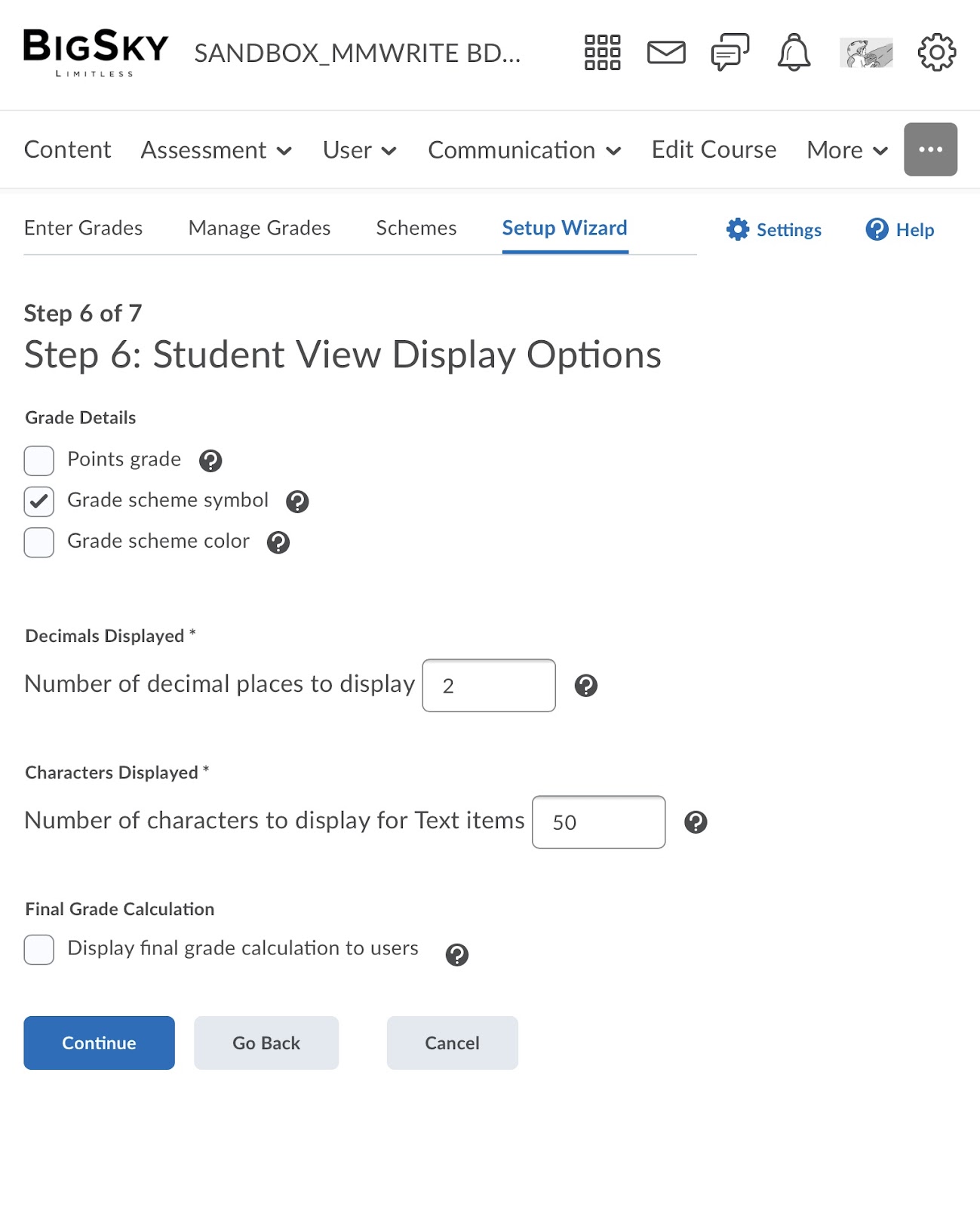The image size is (980, 1207).
Task: Expand the Communication dropdown menu
Action: click(524, 150)
